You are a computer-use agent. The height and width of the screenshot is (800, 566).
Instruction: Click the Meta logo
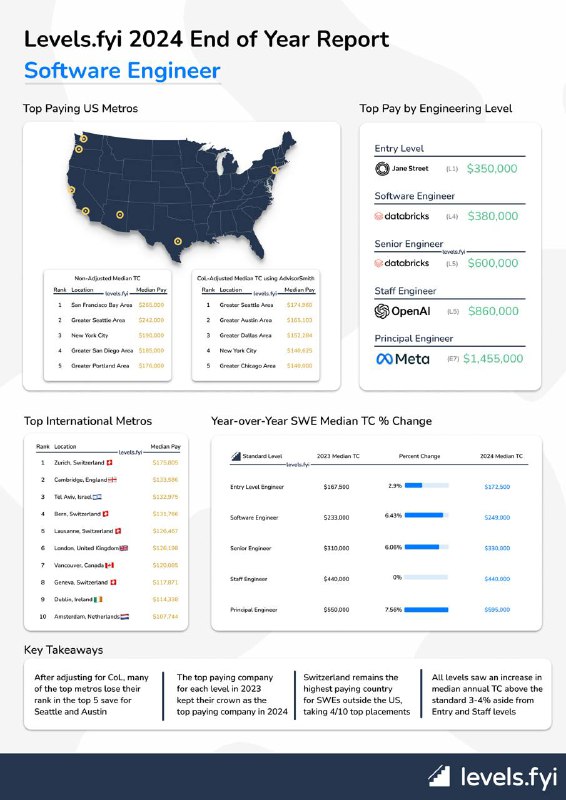(402, 359)
